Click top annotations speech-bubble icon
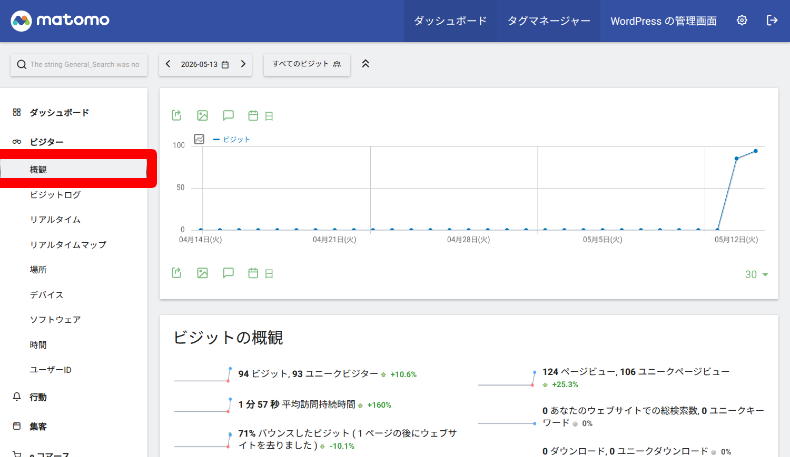This screenshot has height=457, width=790. 228,115
